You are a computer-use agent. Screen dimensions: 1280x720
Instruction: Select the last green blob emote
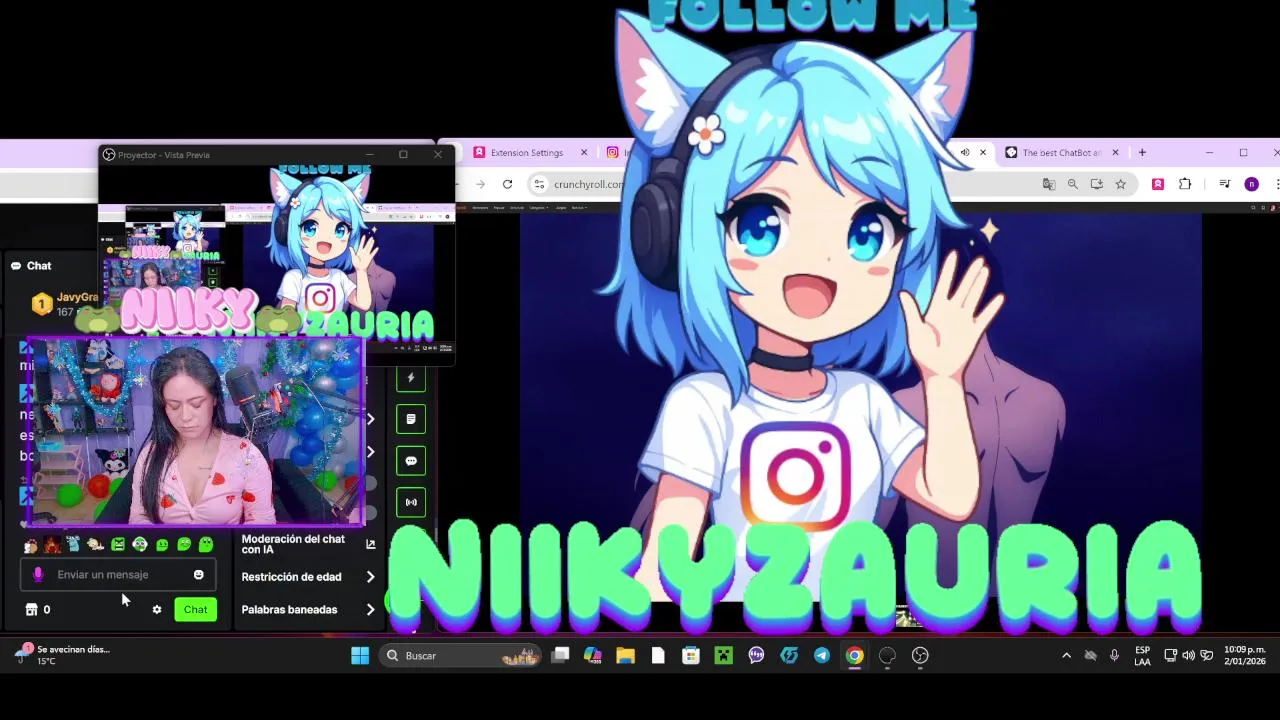[206, 545]
